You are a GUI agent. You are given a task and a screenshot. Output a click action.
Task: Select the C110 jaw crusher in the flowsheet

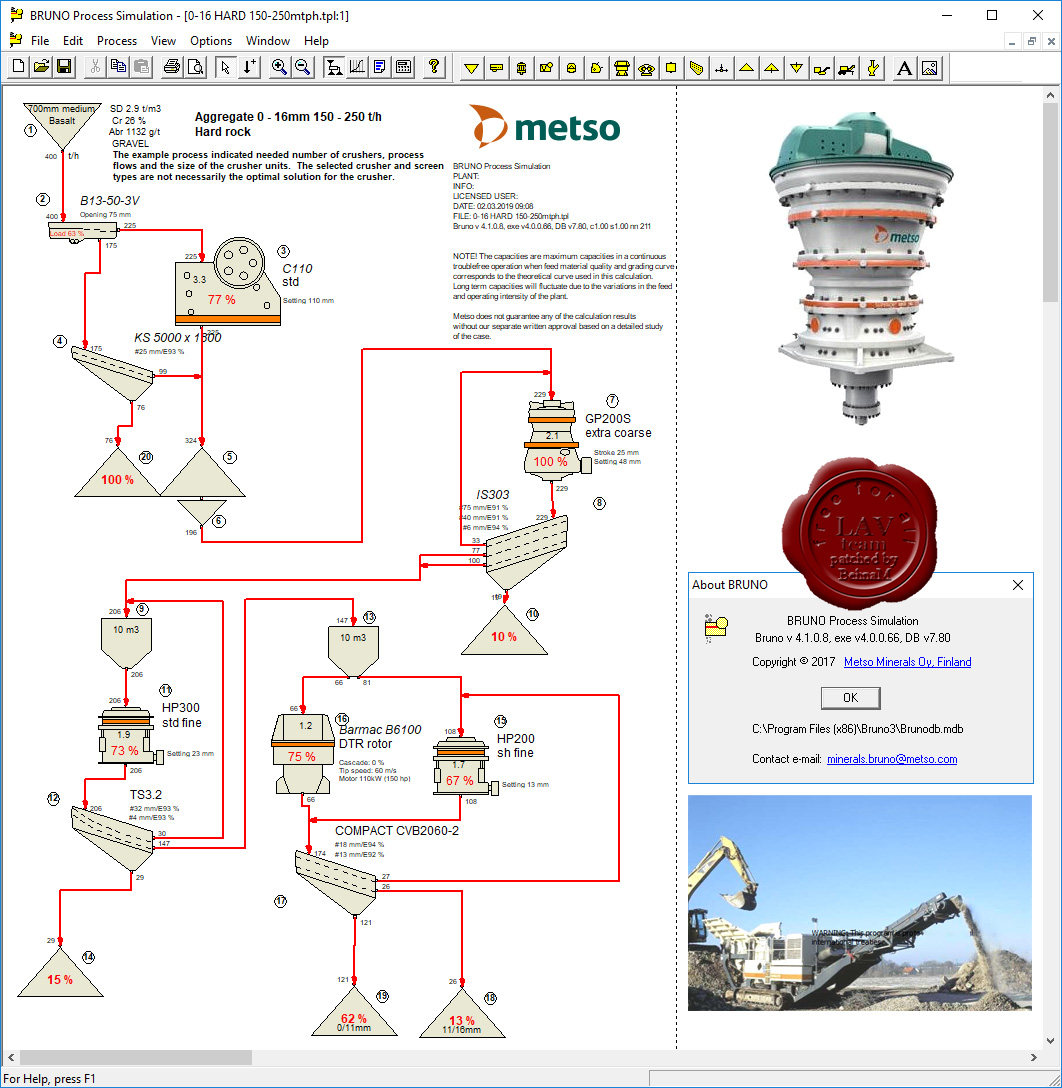[228, 282]
